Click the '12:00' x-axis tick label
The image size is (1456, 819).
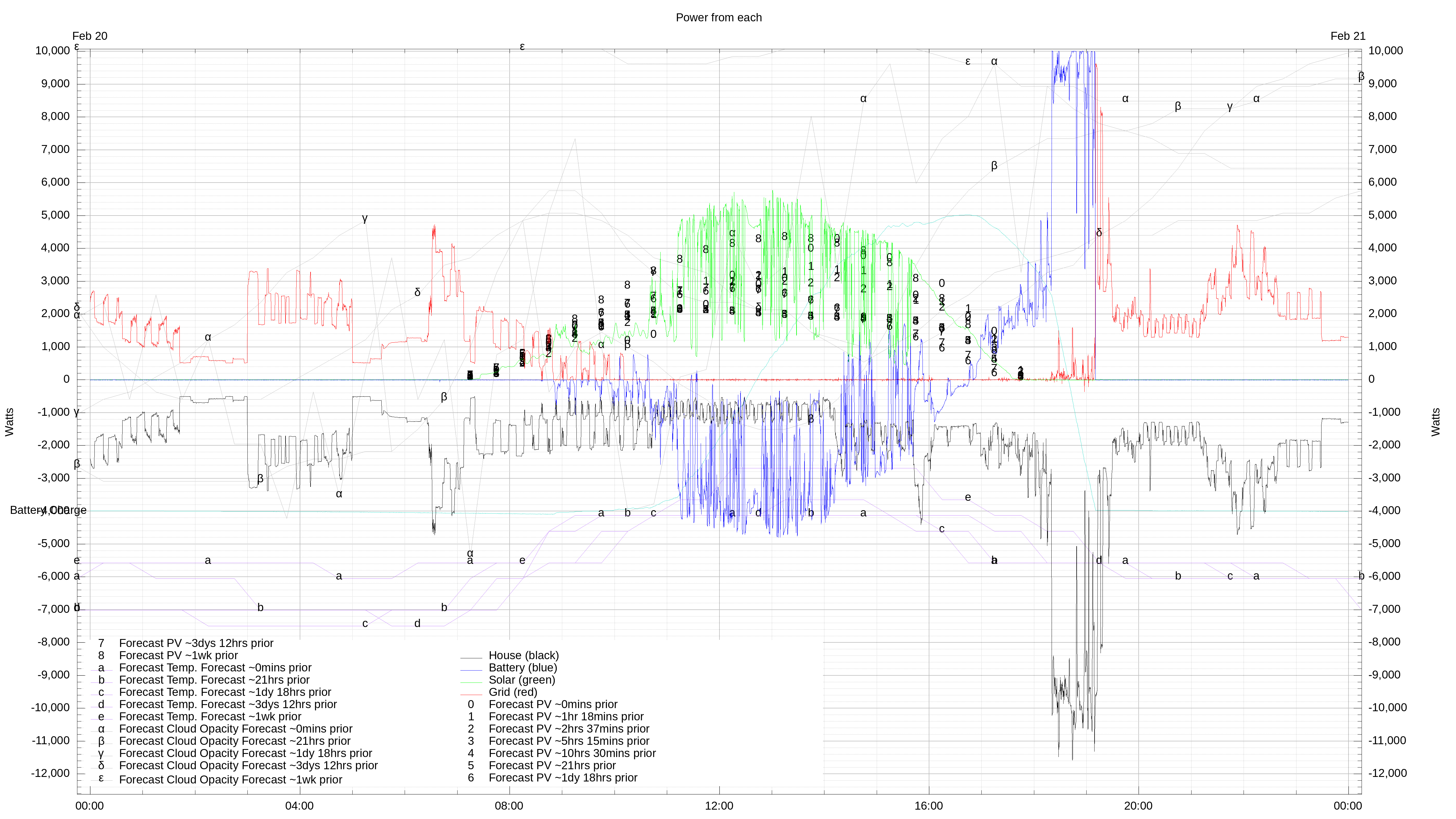click(x=719, y=806)
